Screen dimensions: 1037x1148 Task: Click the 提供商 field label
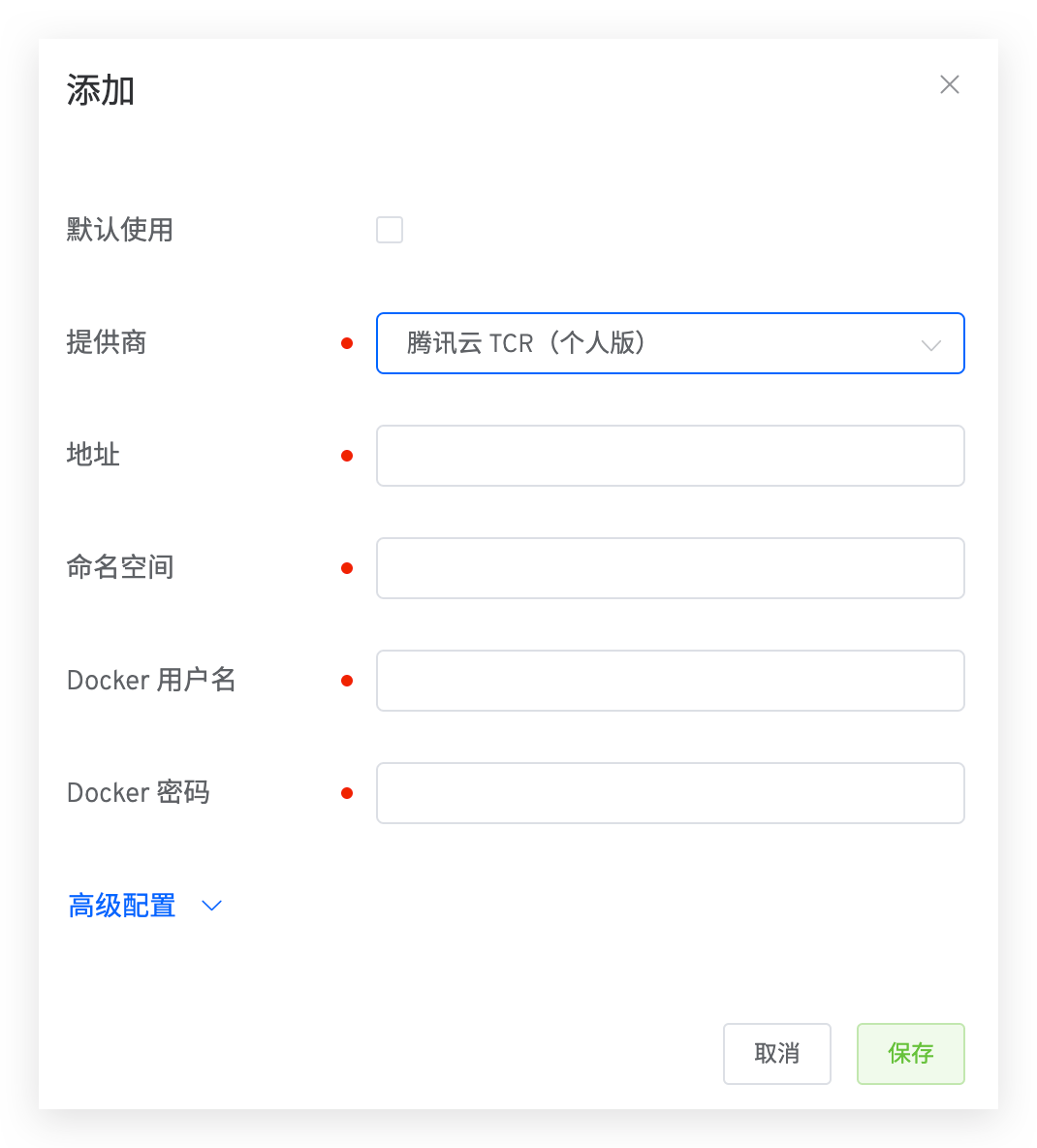click(107, 342)
